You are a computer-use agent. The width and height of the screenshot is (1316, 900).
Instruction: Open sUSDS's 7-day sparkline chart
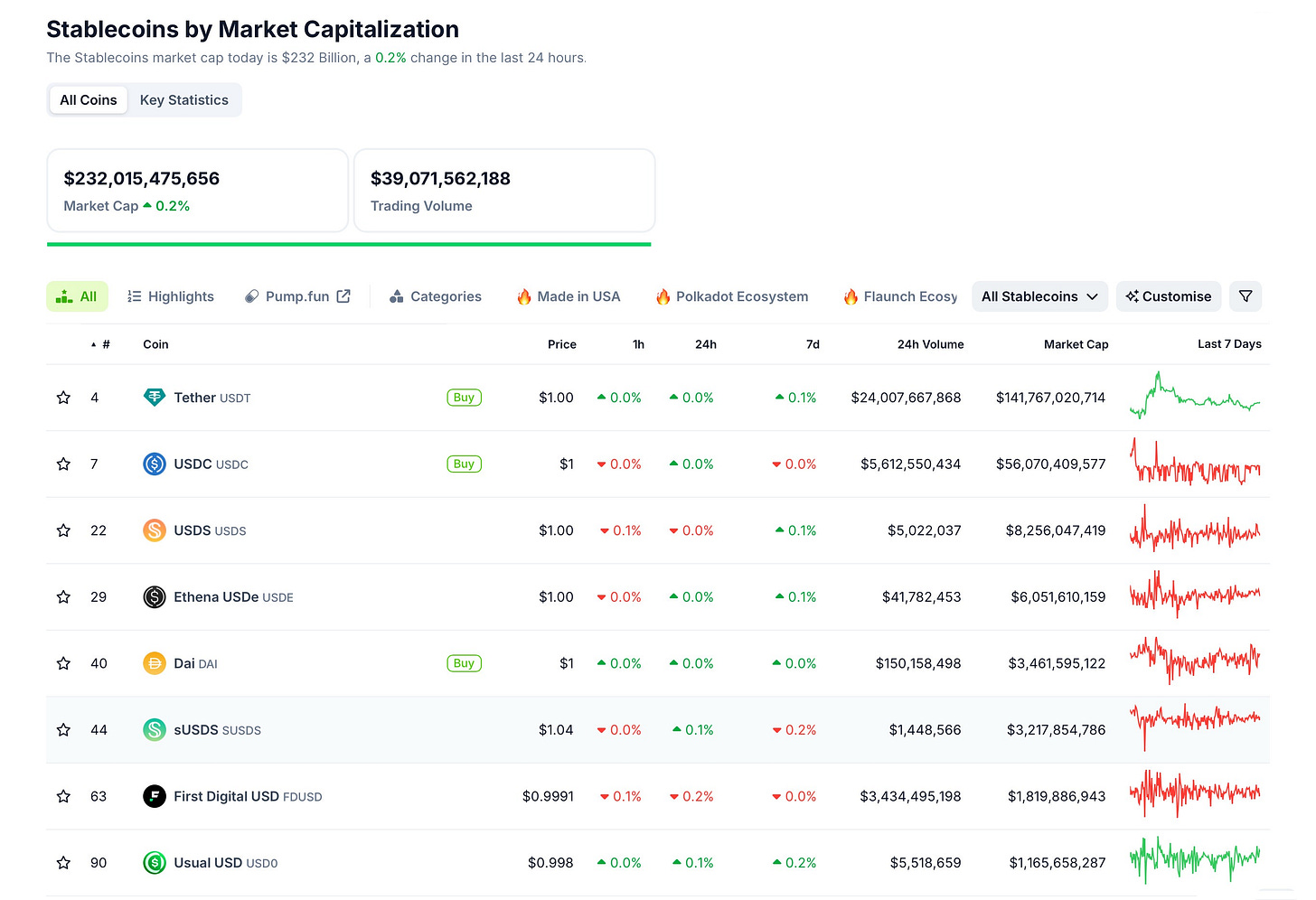tap(1195, 727)
